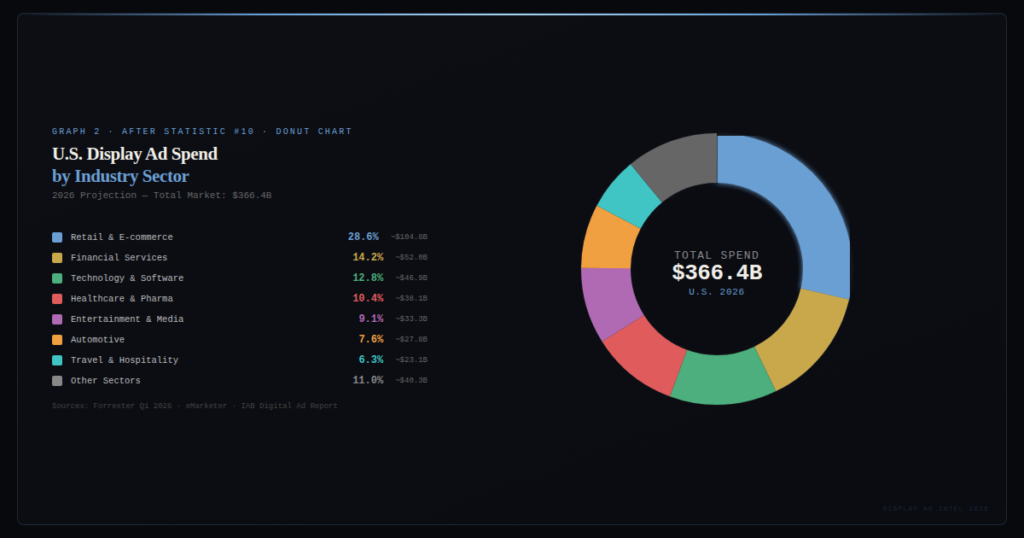
Task: Click the 28.6% Retail percentage value
Action: [x=363, y=237]
